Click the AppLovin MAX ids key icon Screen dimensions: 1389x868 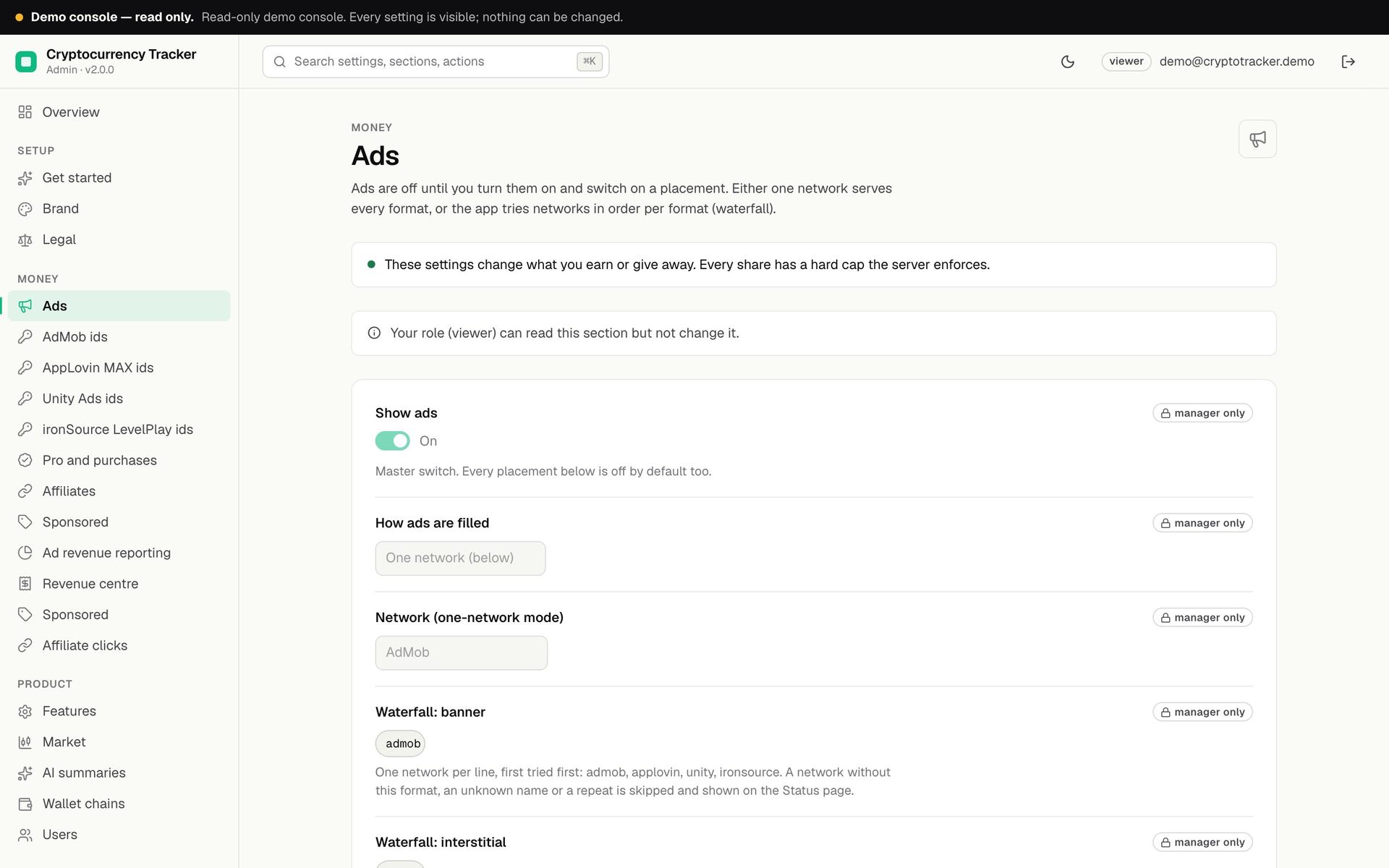pos(25,367)
